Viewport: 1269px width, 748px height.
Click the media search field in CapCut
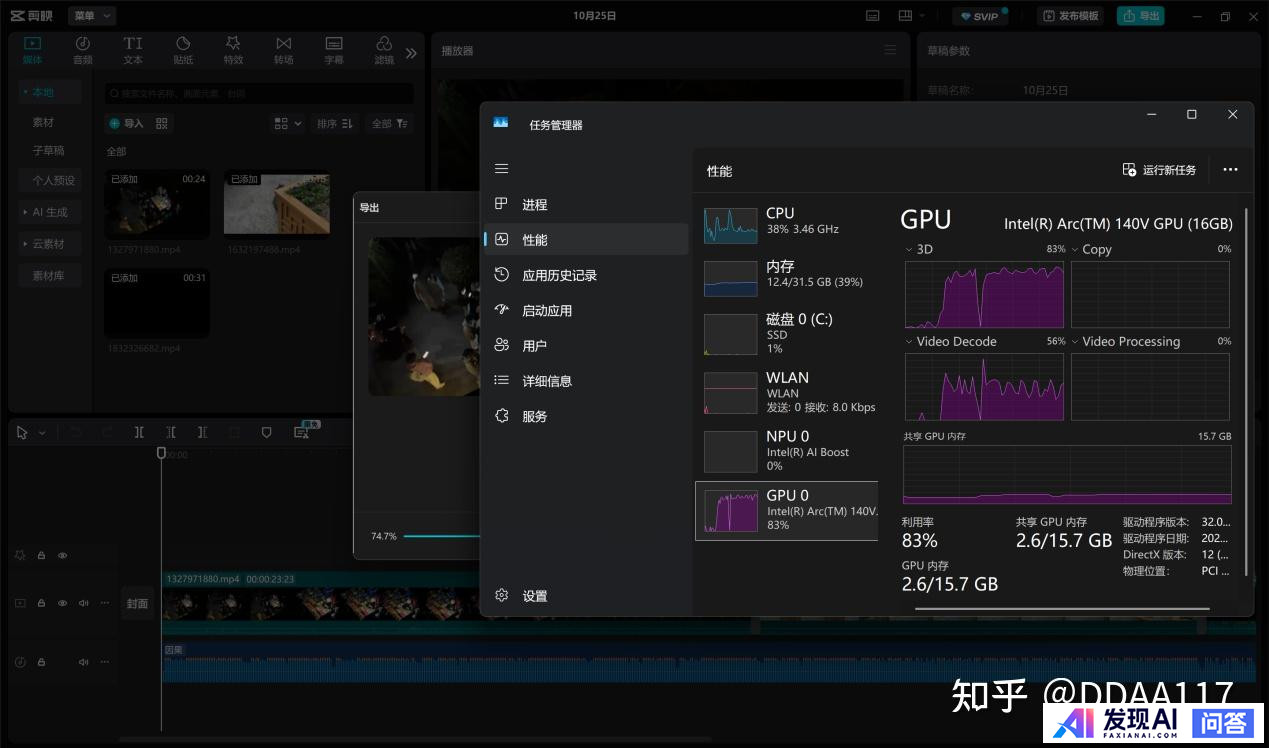point(259,93)
